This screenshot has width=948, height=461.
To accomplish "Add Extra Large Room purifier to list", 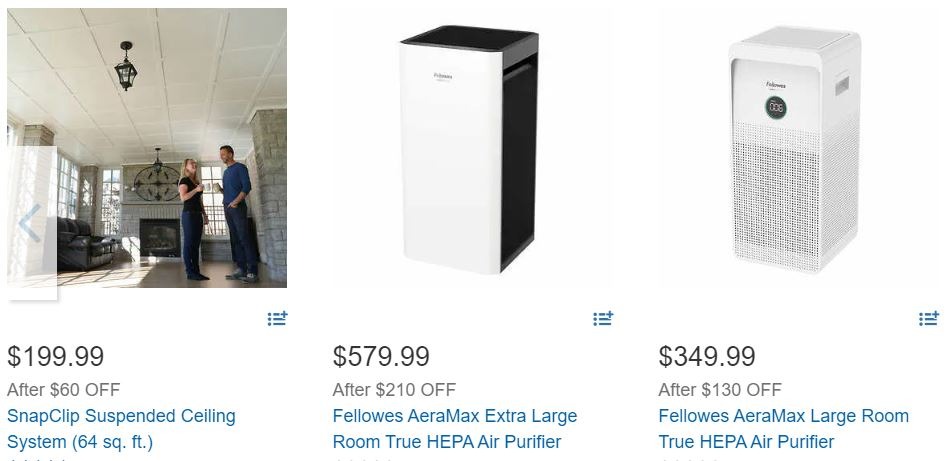I will click(603, 318).
